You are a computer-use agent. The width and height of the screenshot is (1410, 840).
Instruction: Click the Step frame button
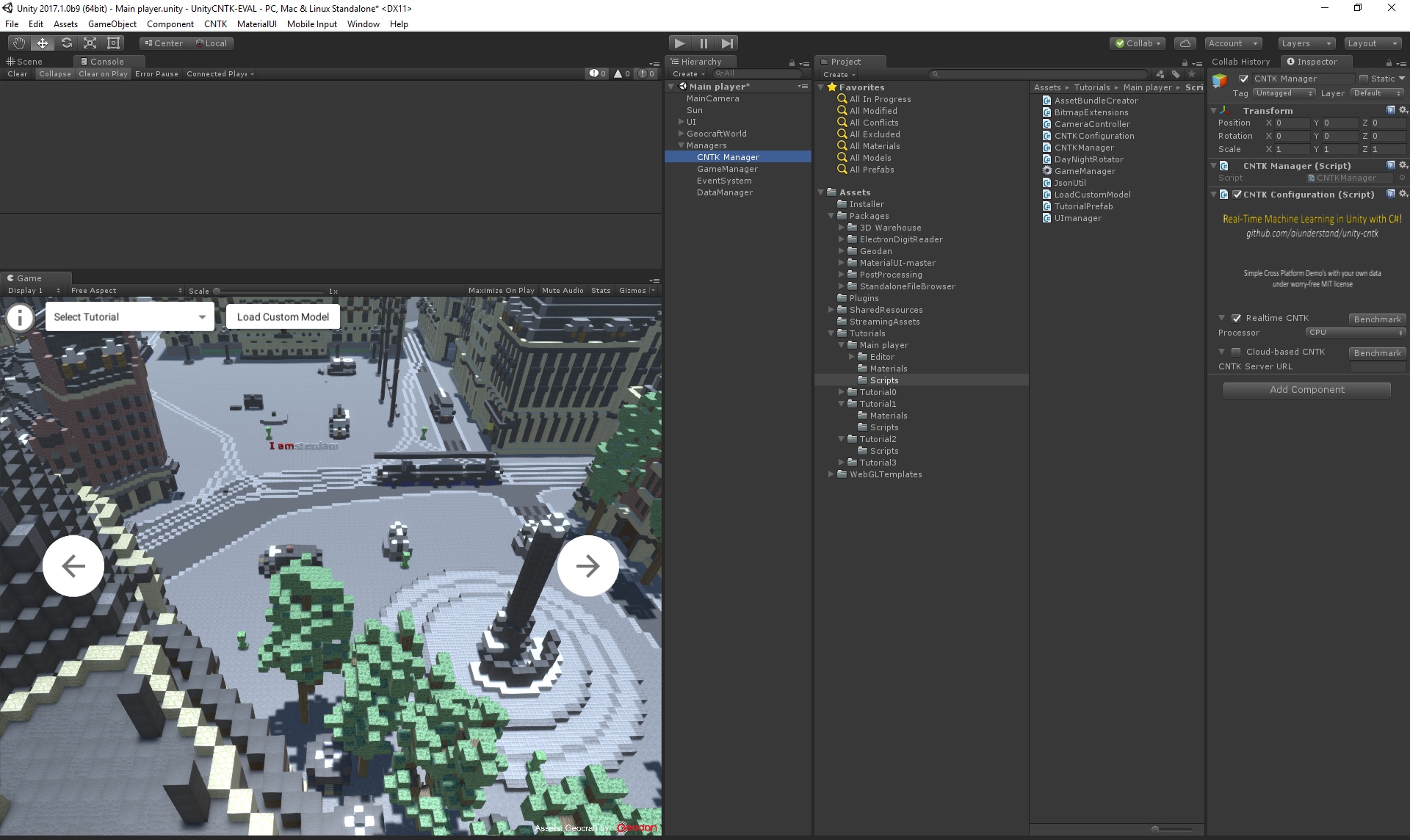[727, 43]
